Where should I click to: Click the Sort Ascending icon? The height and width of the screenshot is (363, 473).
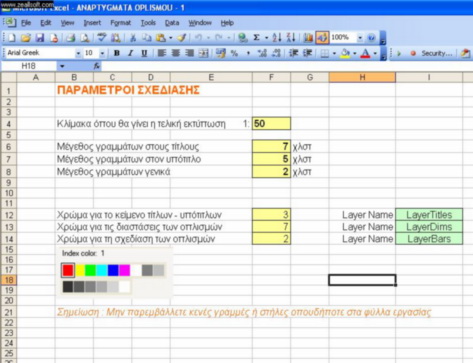pos(276,38)
